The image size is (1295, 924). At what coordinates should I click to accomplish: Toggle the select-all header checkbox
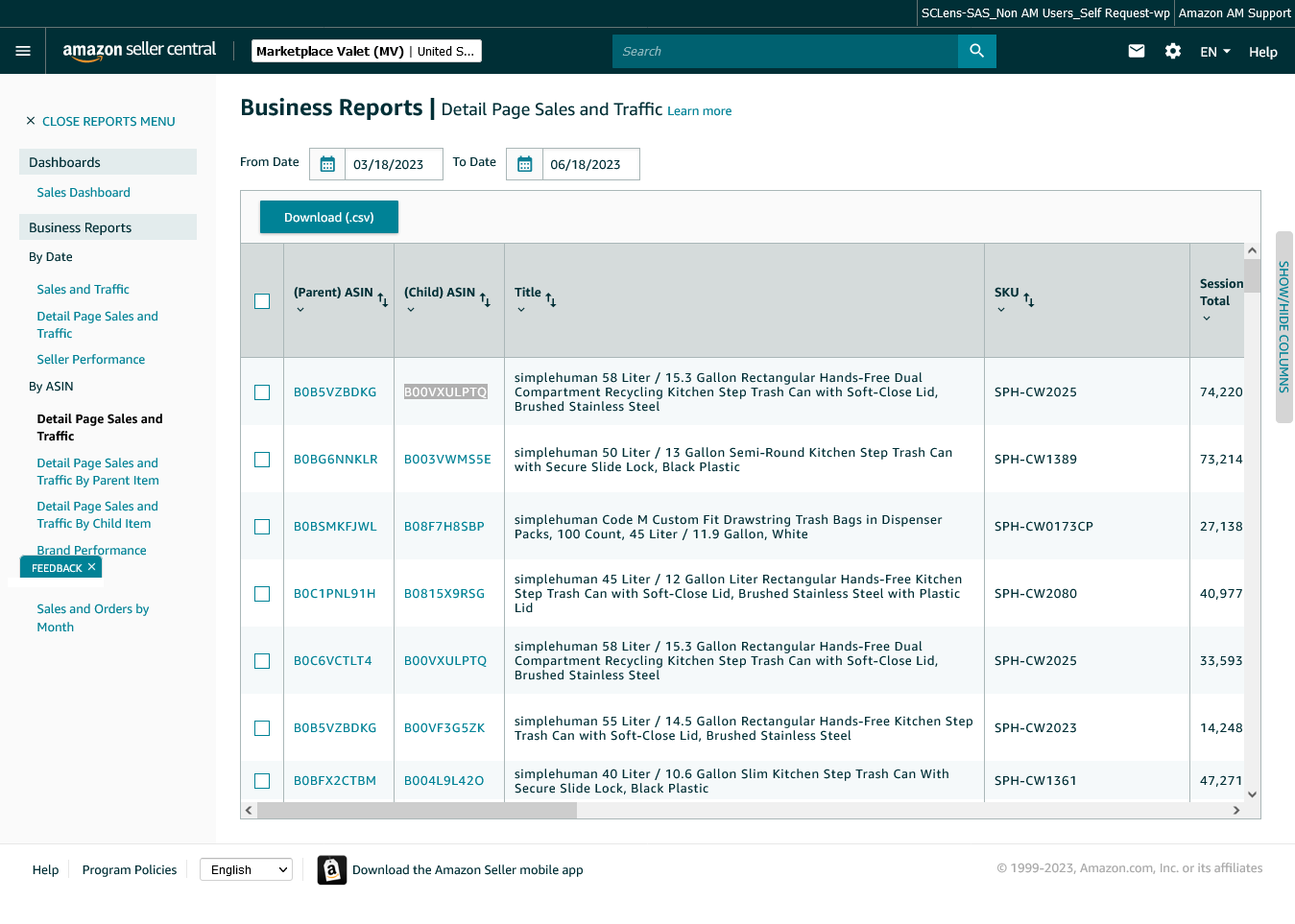(x=262, y=301)
